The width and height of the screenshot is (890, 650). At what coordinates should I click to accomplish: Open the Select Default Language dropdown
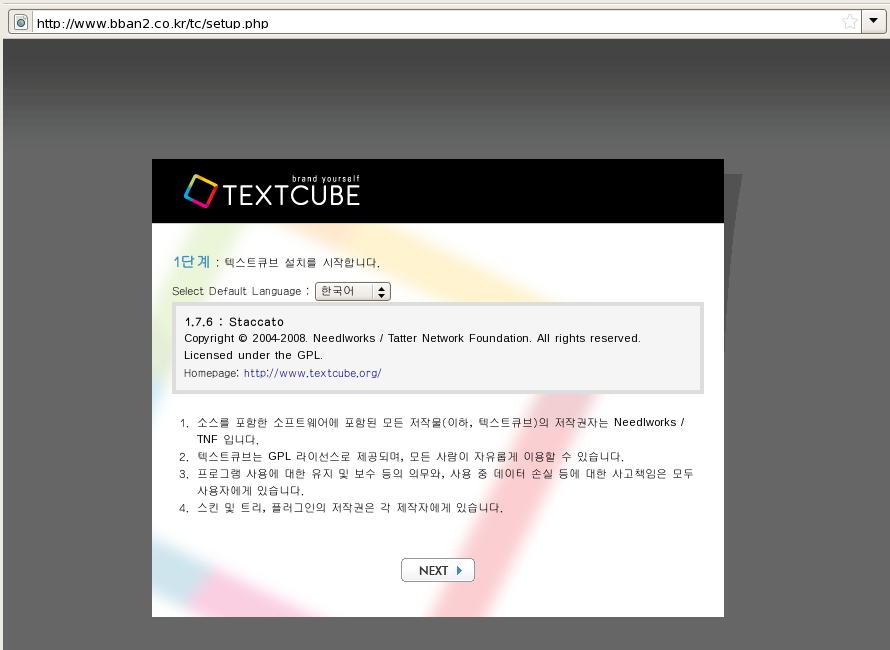[352, 291]
